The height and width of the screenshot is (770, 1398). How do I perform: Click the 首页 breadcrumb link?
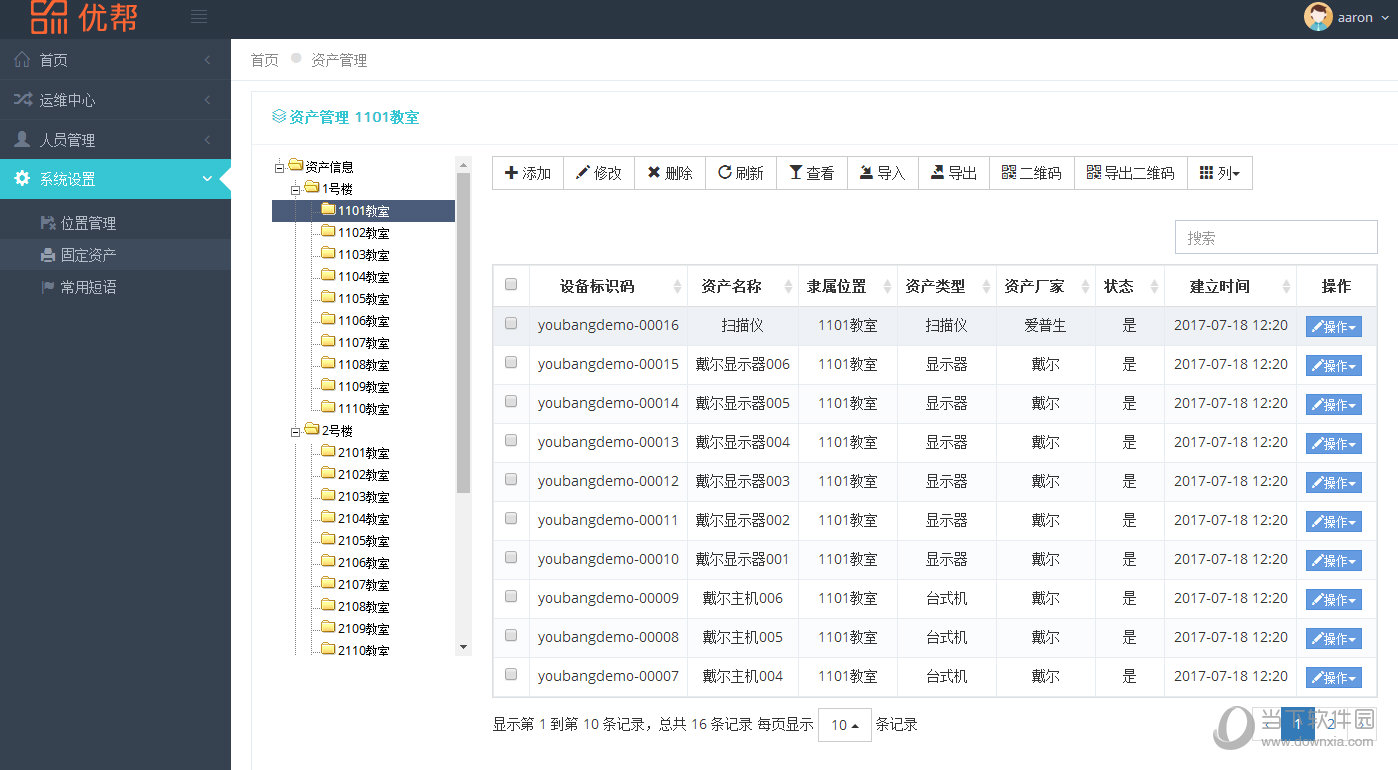coord(265,60)
